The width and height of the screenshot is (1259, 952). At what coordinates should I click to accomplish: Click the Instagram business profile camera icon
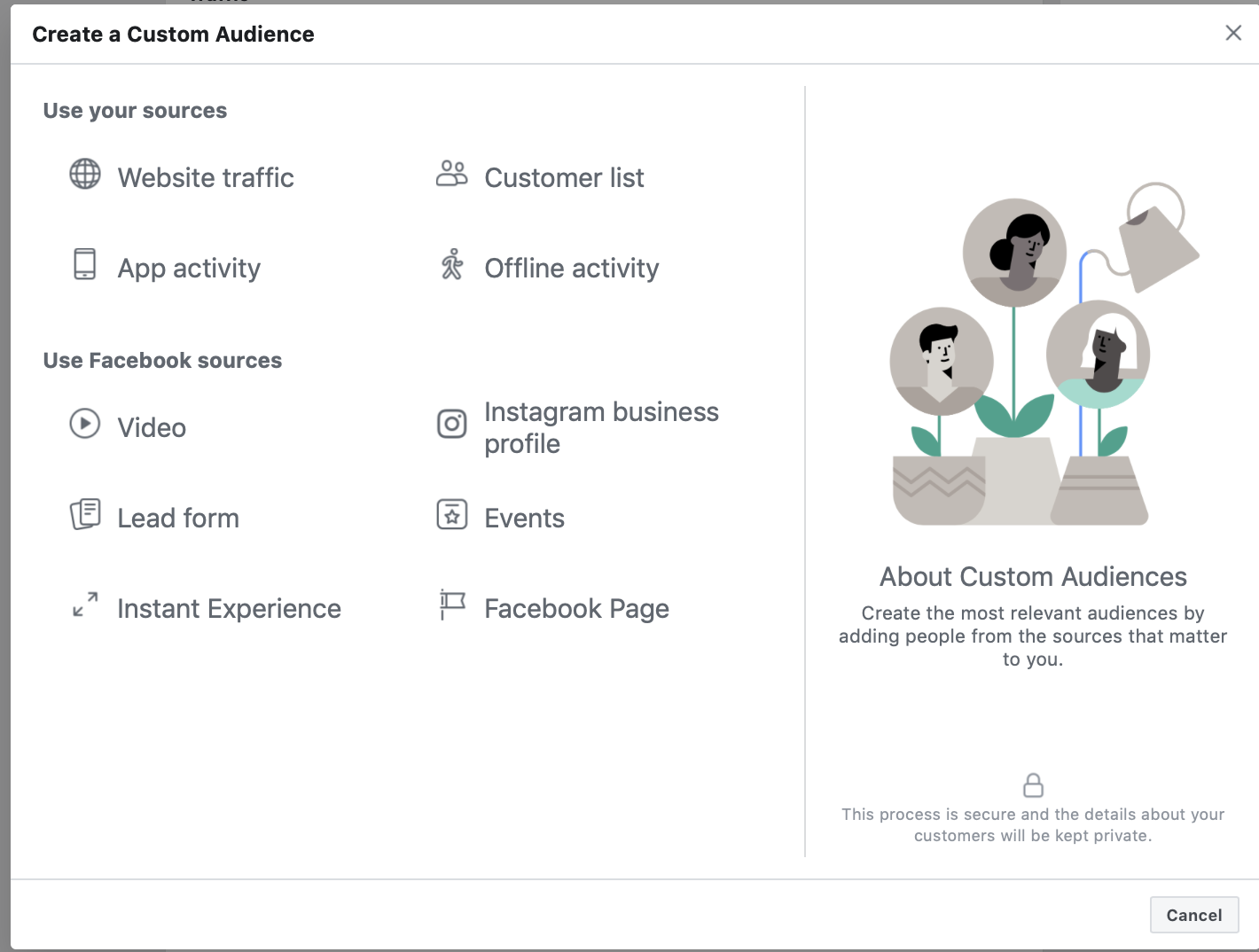[452, 424]
